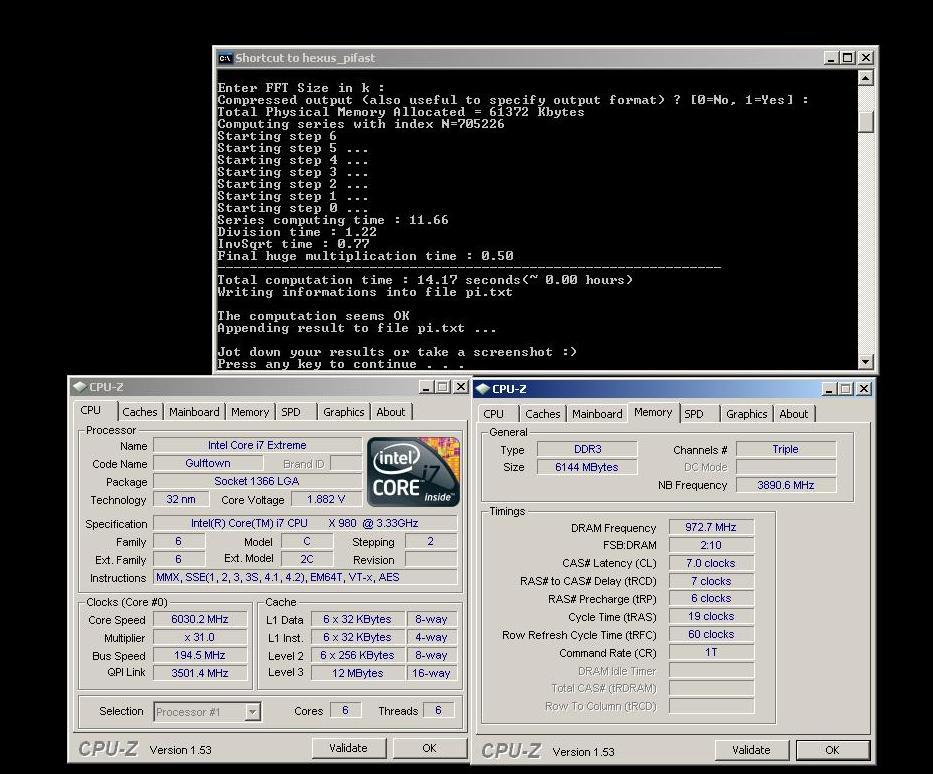
Task: Click the FSB:DRAM value '2:10'
Action: (711, 545)
